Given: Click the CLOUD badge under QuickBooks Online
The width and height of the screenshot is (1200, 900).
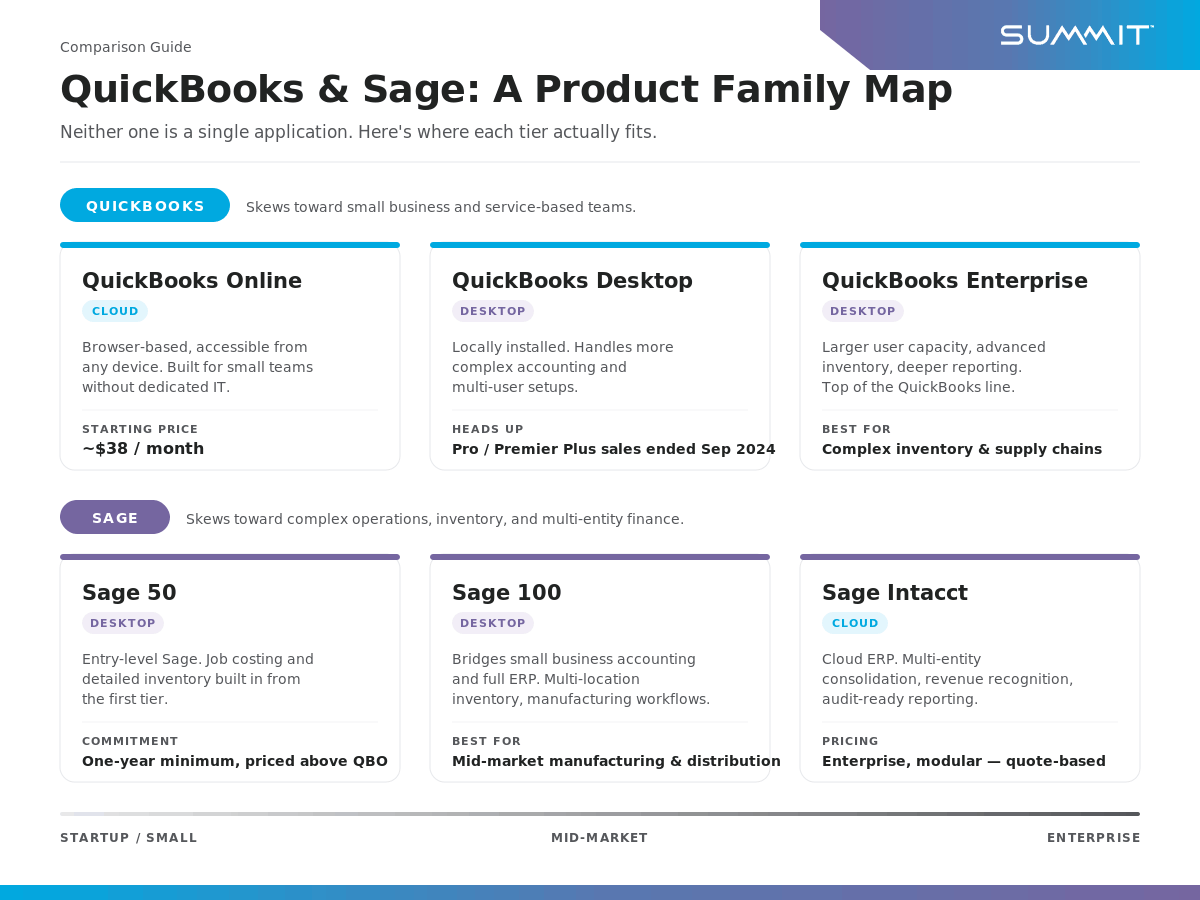Looking at the screenshot, I should click(115, 311).
